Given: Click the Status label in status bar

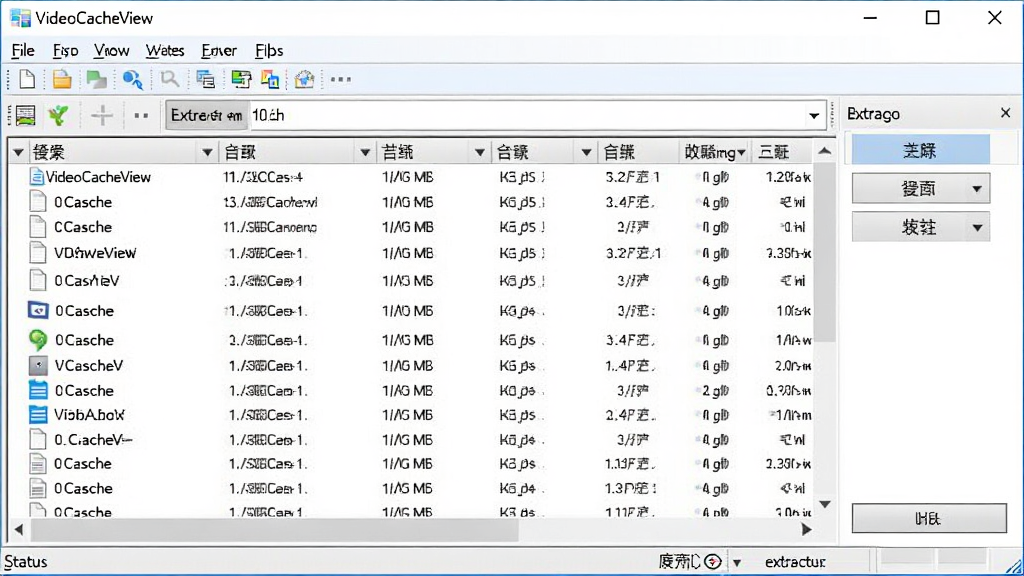Looking at the screenshot, I should pos(26,562).
